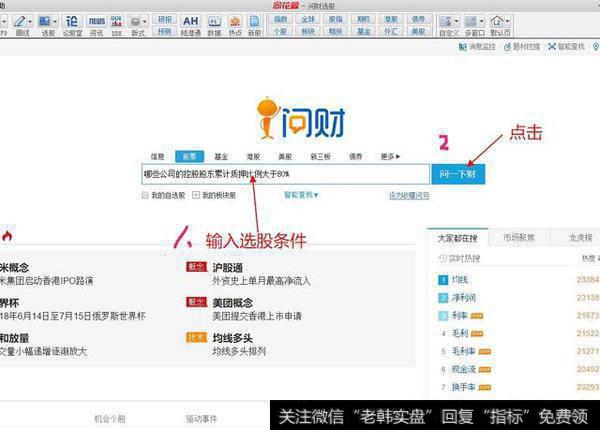The height and width of the screenshot is (430, 600).
Task: Open the 选股 stock picker toolbar icon
Action: click(49, 22)
